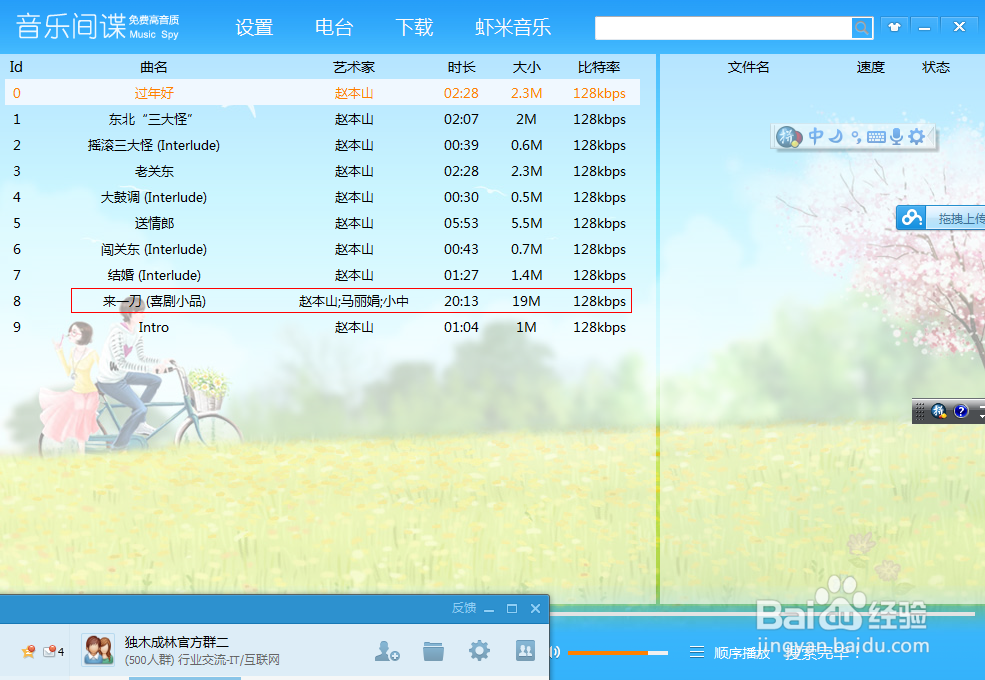Click the home icon beside the search bar
The width and height of the screenshot is (985, 680).
coord(893,27)
